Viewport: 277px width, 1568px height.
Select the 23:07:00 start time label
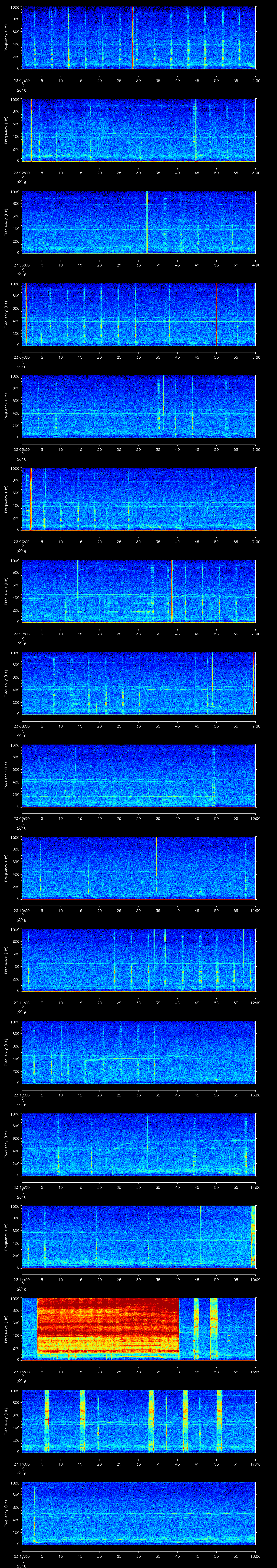(x=21, y=634)
